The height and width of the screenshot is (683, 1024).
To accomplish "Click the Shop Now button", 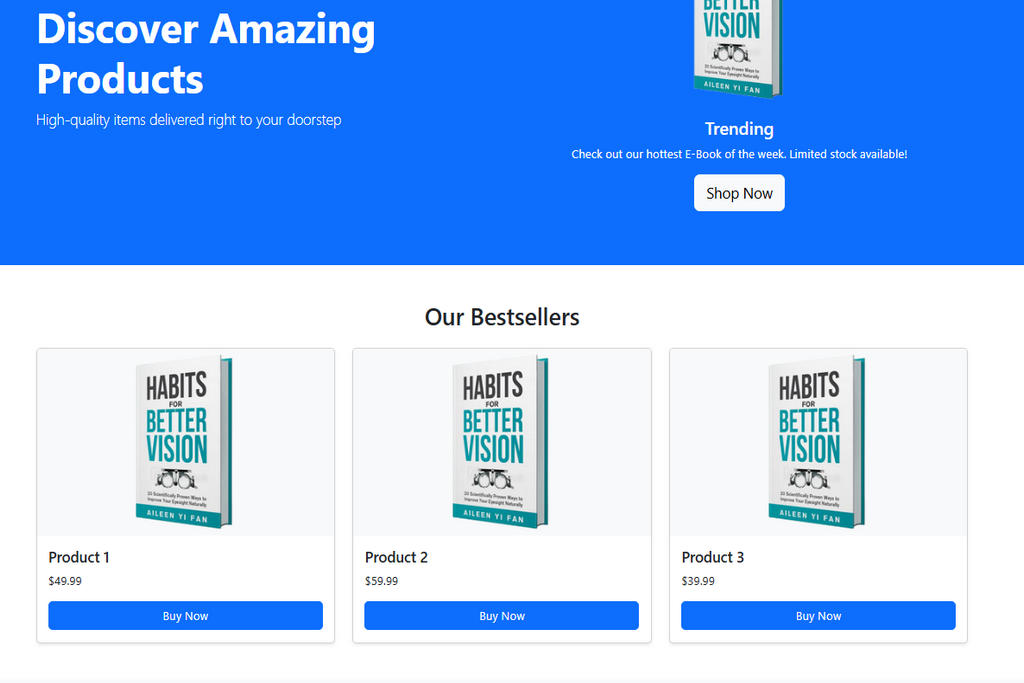I will point(739,193).
